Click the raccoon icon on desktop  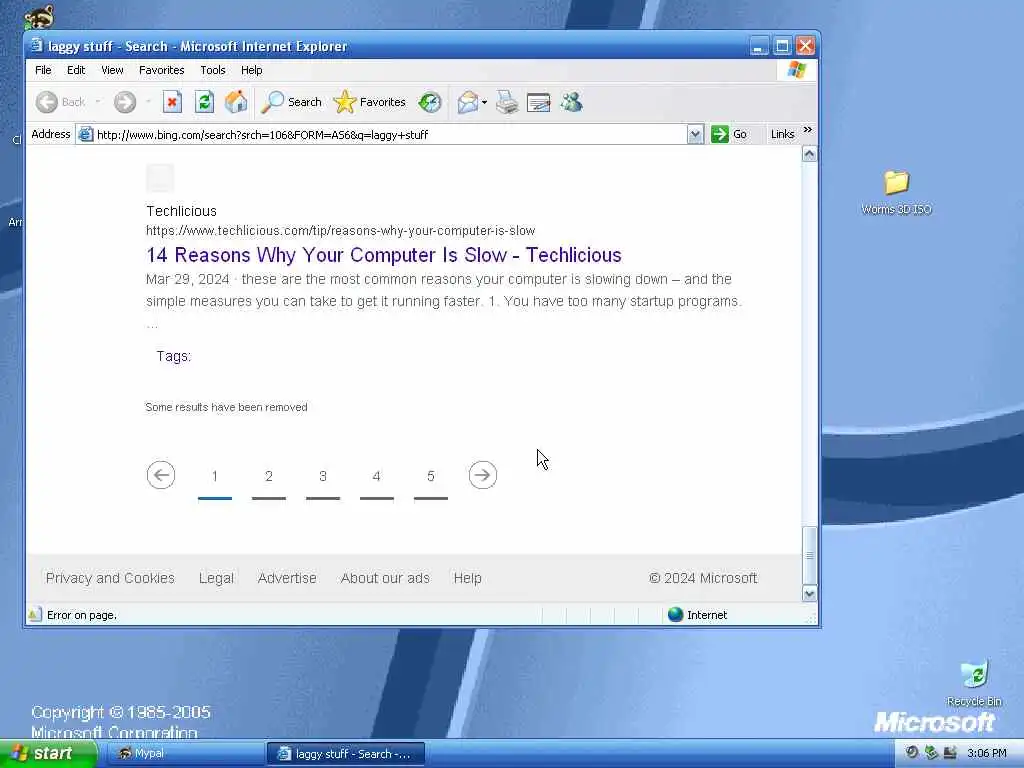(39, 16)
